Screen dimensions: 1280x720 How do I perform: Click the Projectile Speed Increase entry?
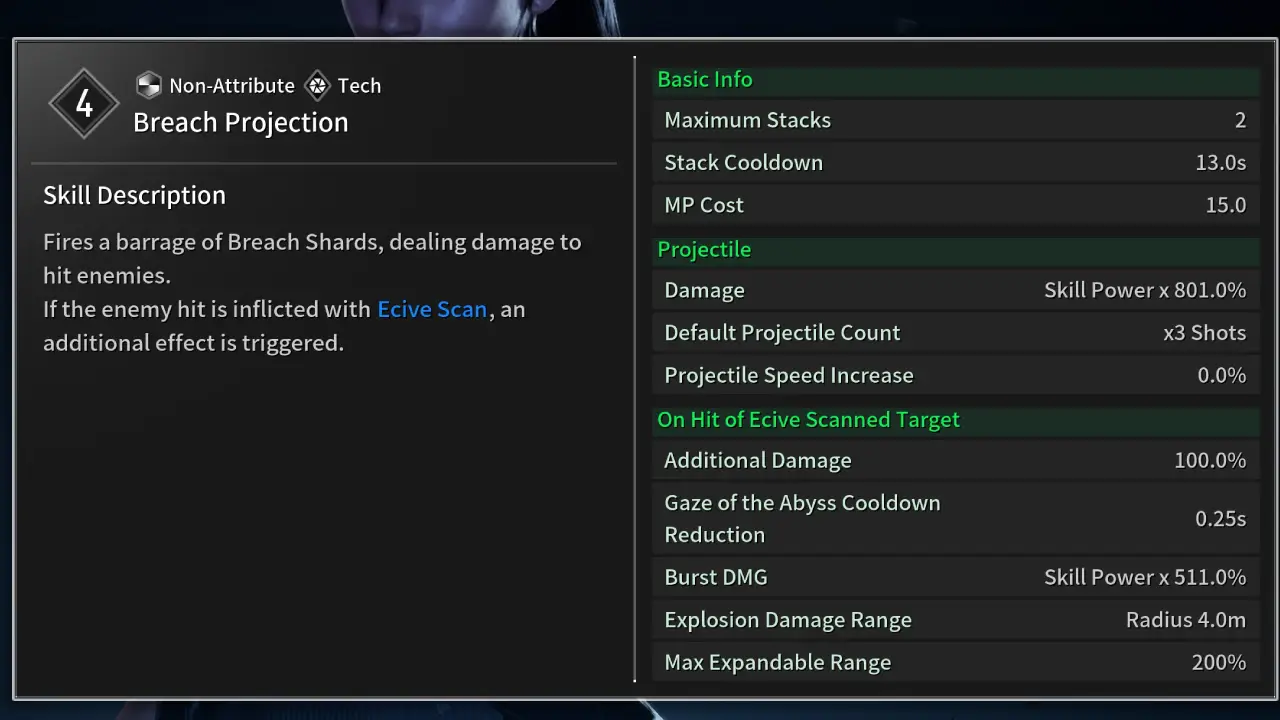pos(955,375)
